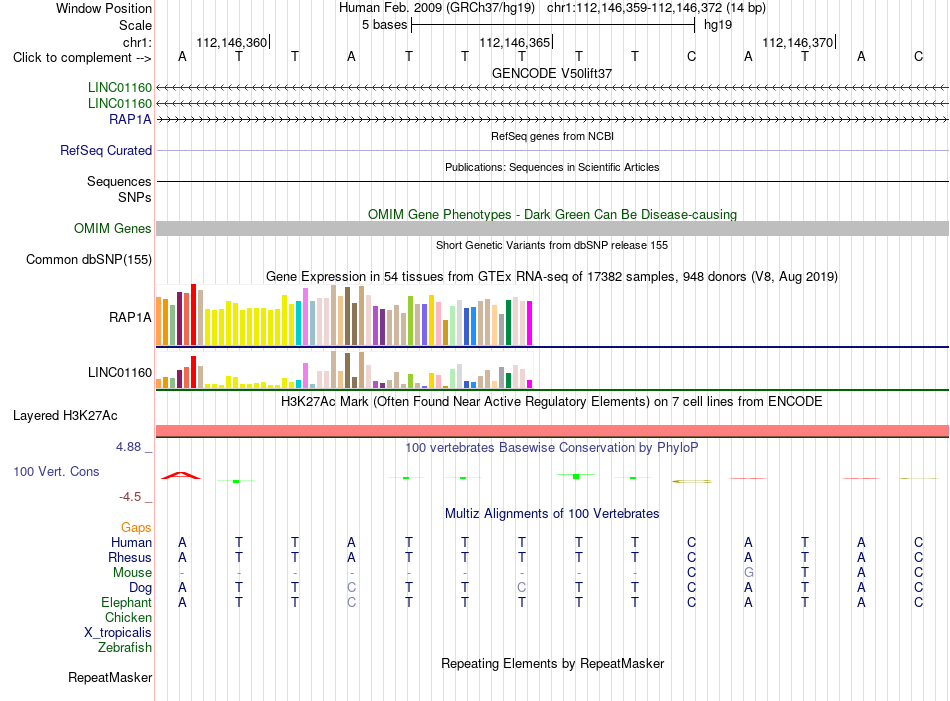This screenshot has width=950, height=701.
Task: Click the Dog alignment row label
Action: click(141, 588)
